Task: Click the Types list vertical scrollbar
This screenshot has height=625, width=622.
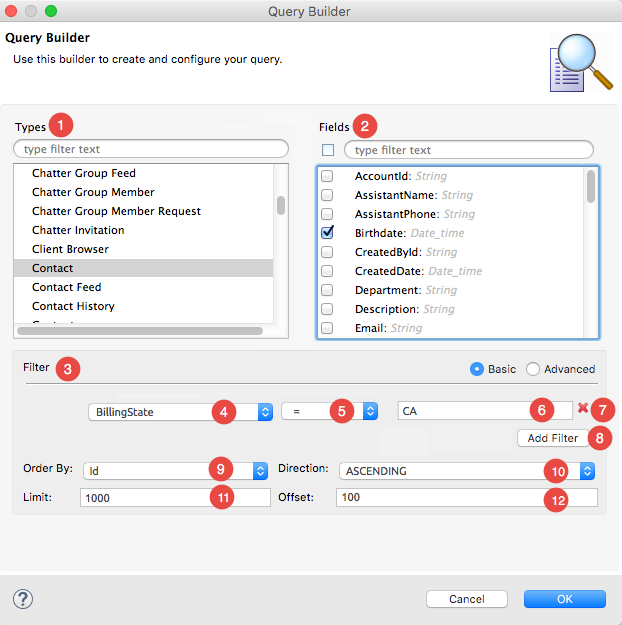Action: point(281,206)
